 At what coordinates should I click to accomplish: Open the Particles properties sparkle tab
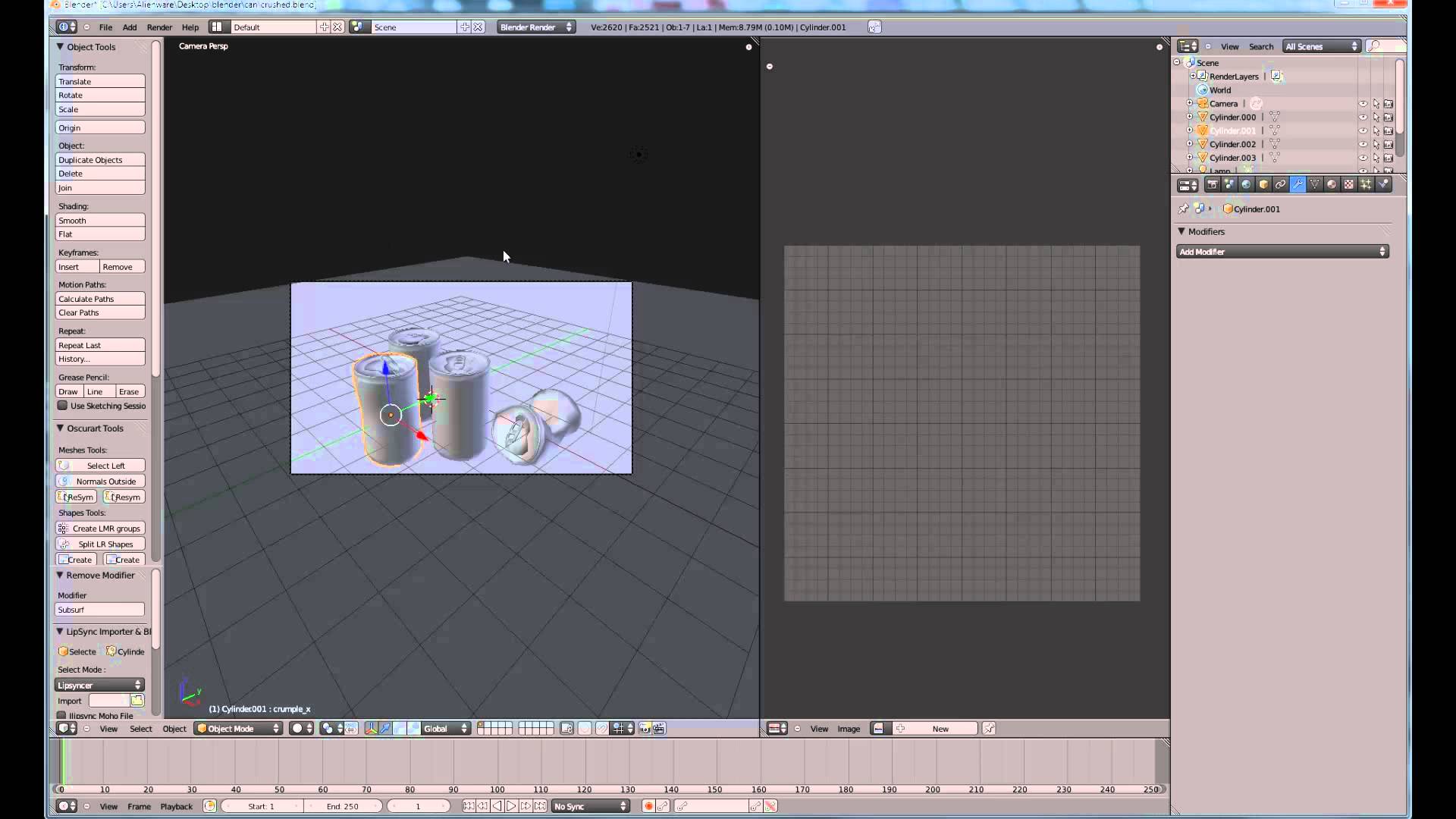(x=1366, y=184)
